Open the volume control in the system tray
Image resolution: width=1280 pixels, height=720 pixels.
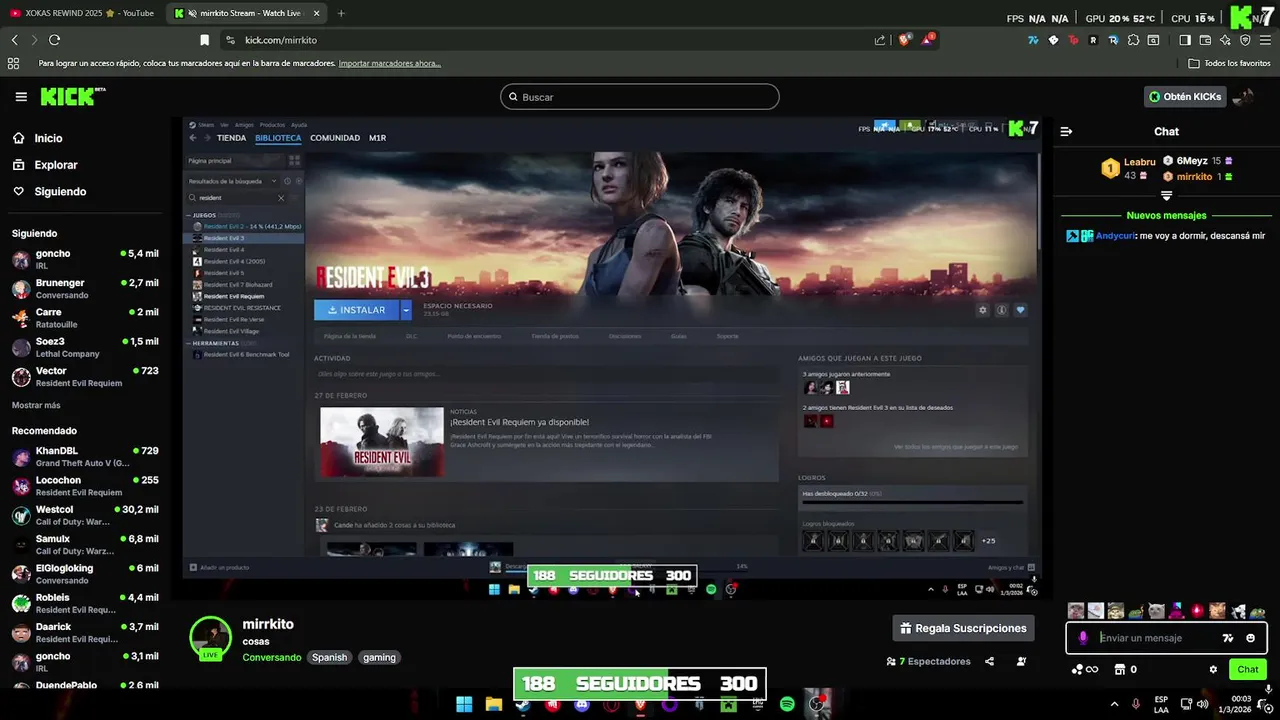pyautogui.click(x=1205, y=704)
